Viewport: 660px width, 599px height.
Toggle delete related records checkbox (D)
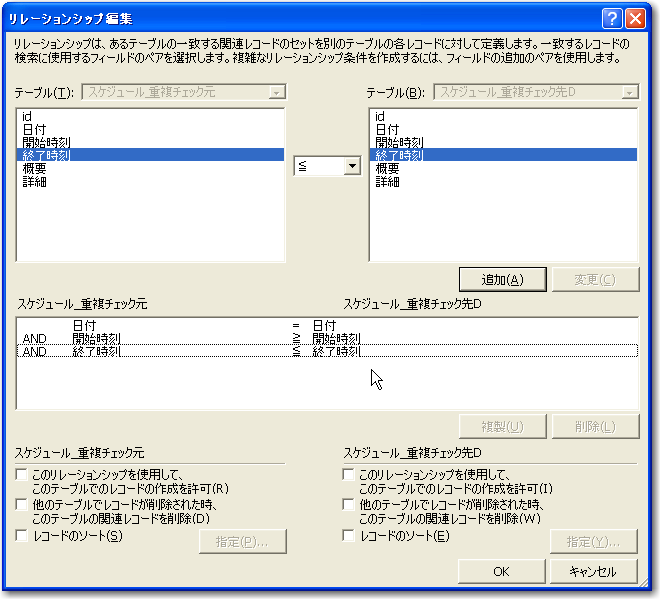(x=22, y=505)
